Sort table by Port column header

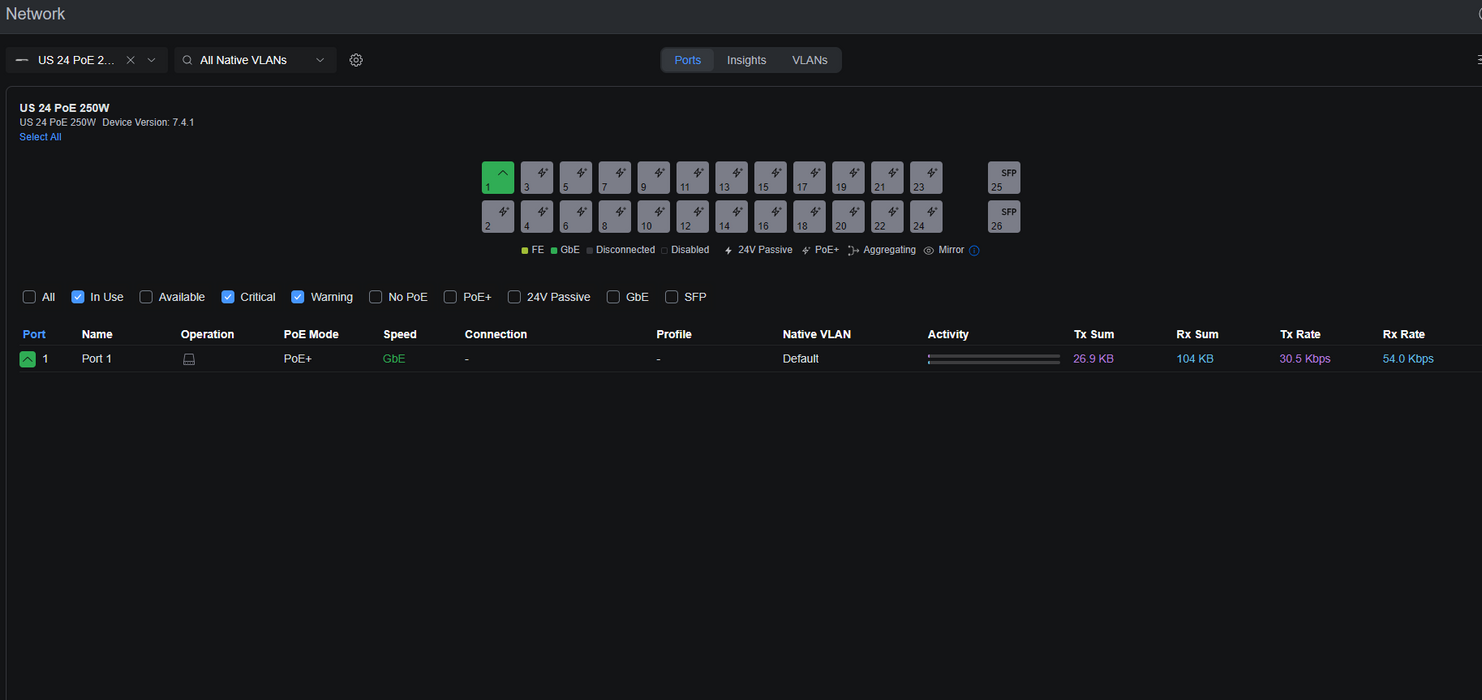tap(34, 334)
